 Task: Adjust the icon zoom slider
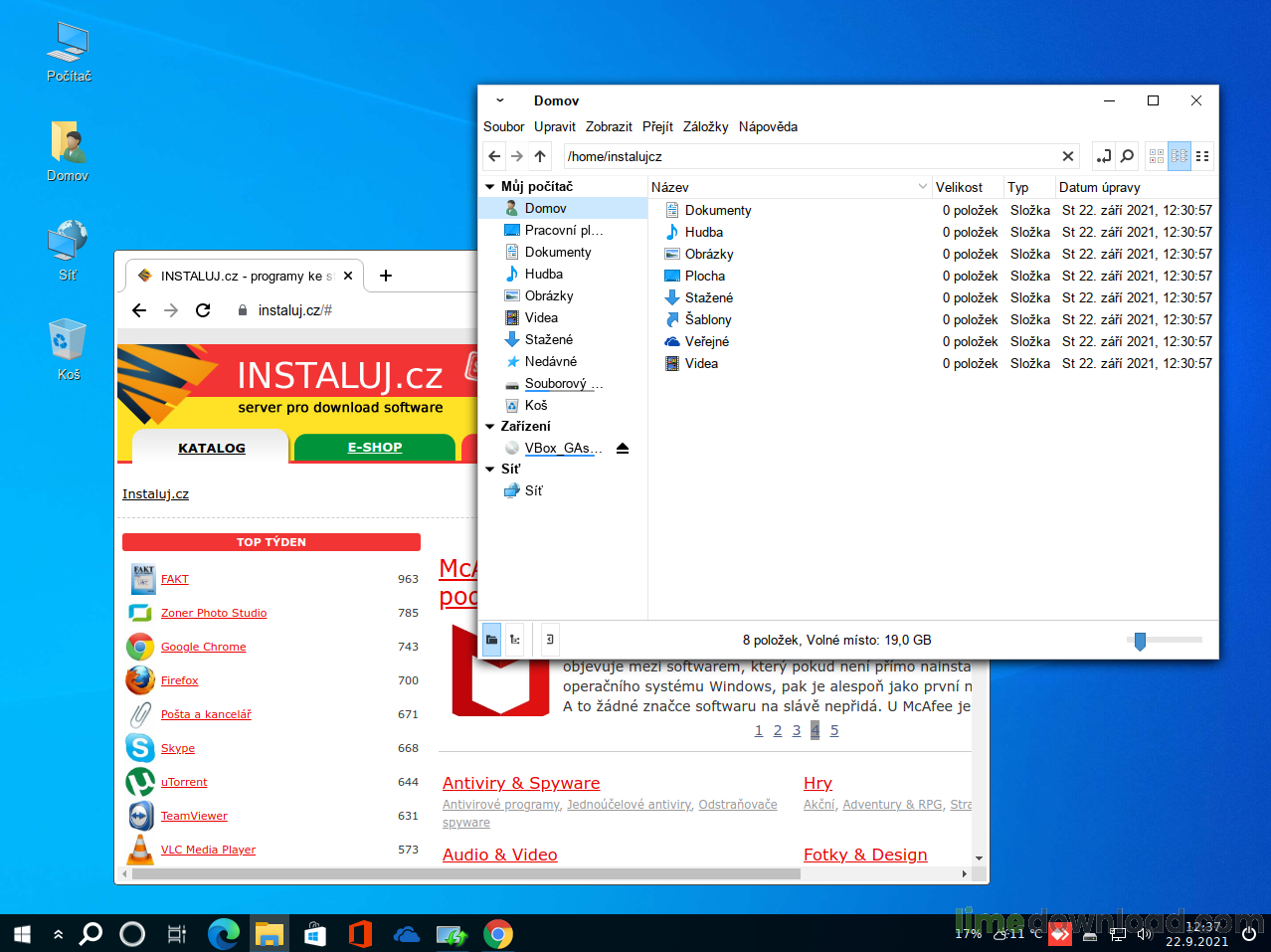1141,641
